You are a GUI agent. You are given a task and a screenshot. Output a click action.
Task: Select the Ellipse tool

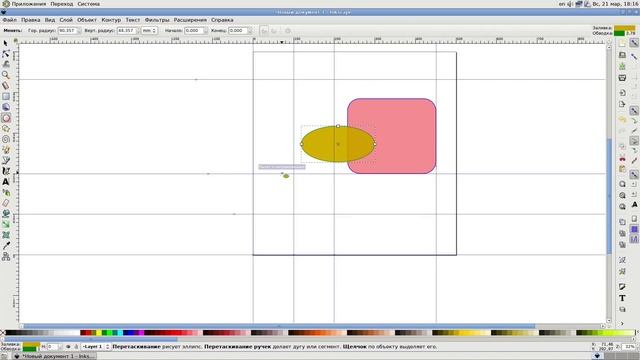point(6,118)
